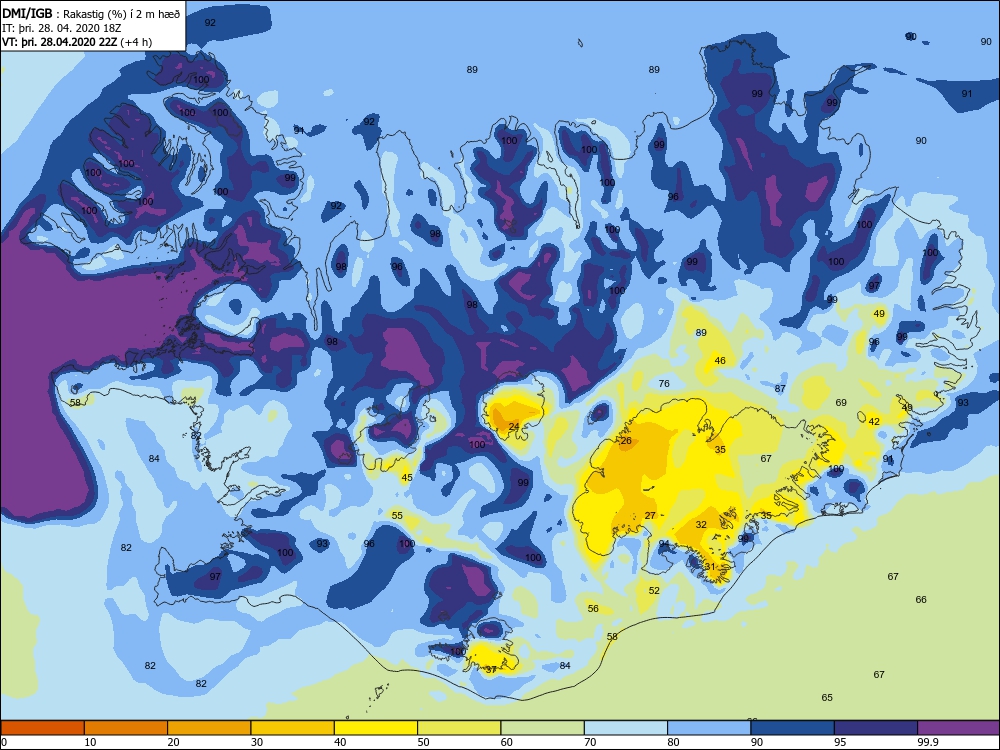Click the humidity value 37 on the southern island

pos(490,670)
